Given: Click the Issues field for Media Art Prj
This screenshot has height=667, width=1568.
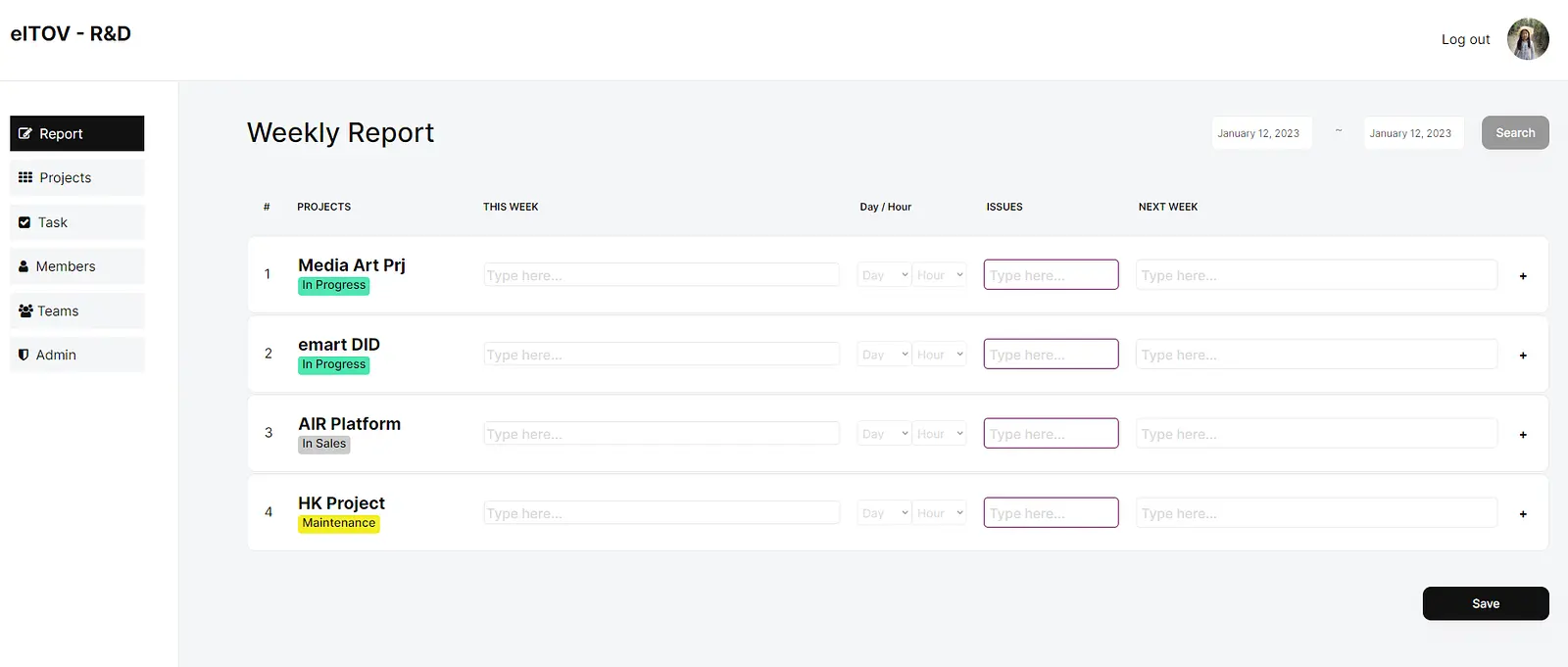Looking at the screenshot, I should click(1051, 275).
